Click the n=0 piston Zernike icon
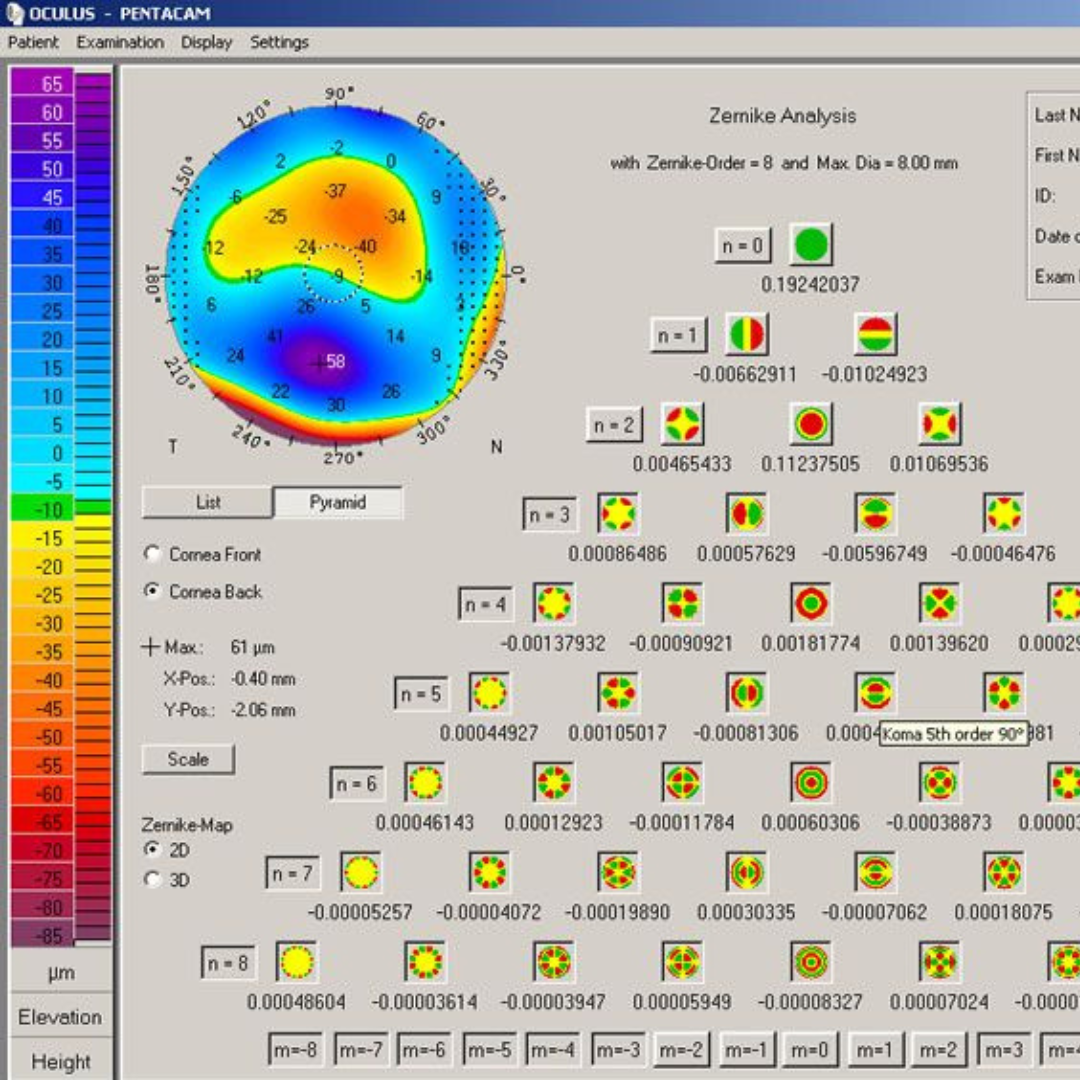Viewport: 1080px width, 1080px height. coord(810,245)
